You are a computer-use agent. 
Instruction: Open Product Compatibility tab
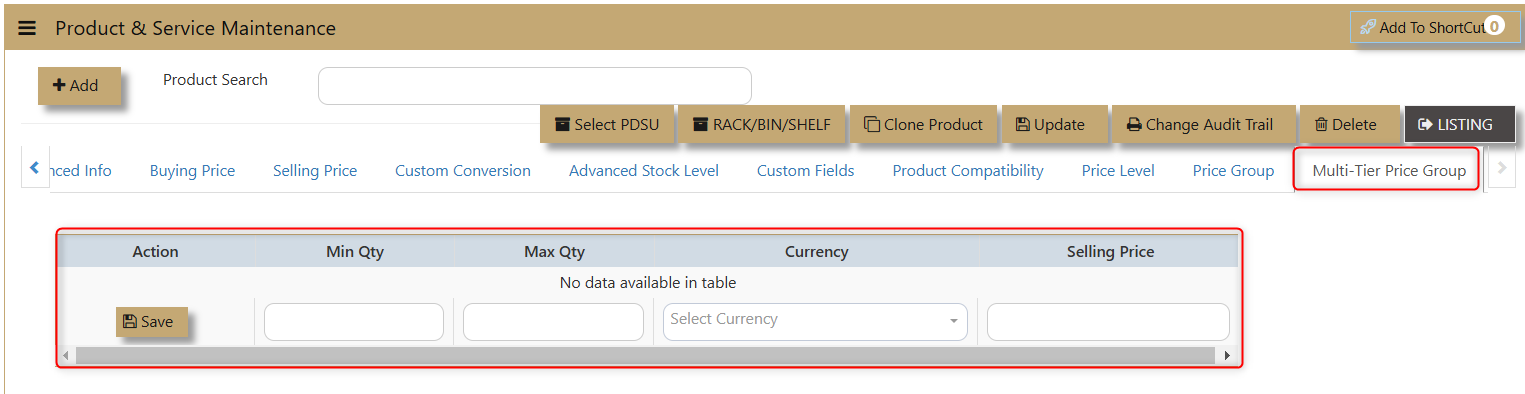coord(968,171)
